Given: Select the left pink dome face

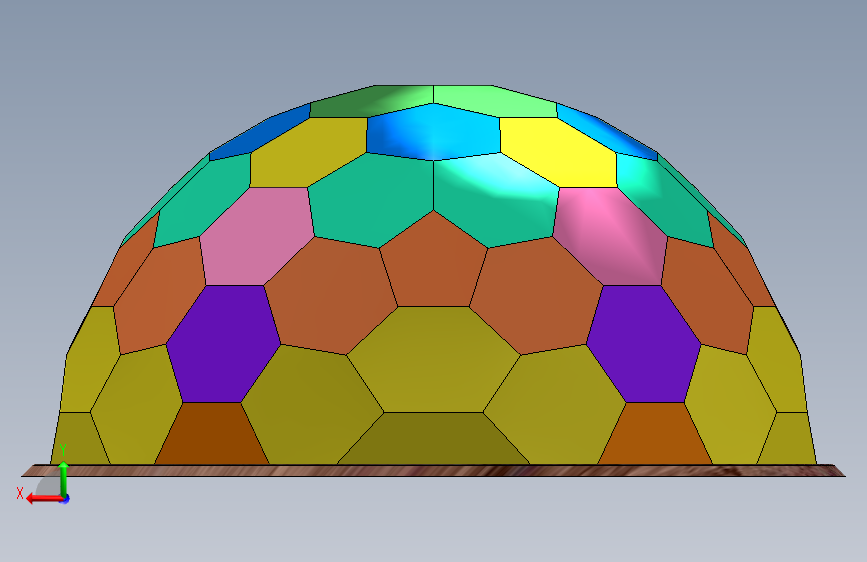Looking at the screenshot, I should click(258, 236).
